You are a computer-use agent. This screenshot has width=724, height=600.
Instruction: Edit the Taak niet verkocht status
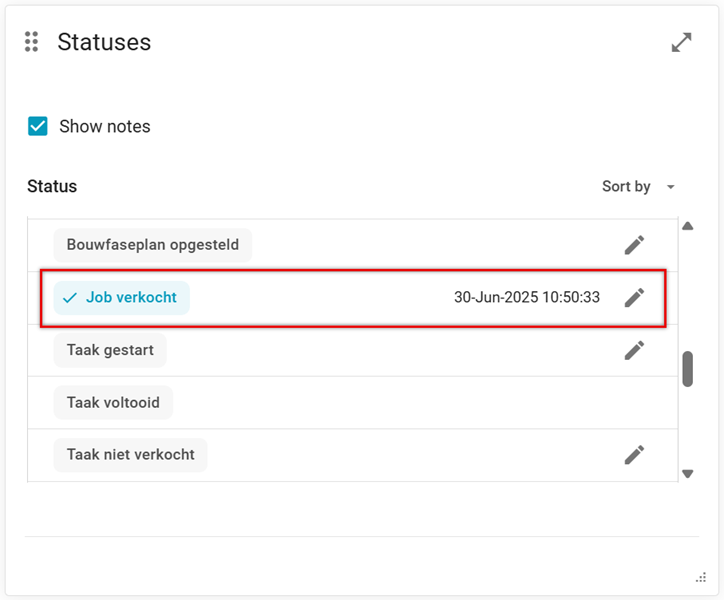point(634,455)
